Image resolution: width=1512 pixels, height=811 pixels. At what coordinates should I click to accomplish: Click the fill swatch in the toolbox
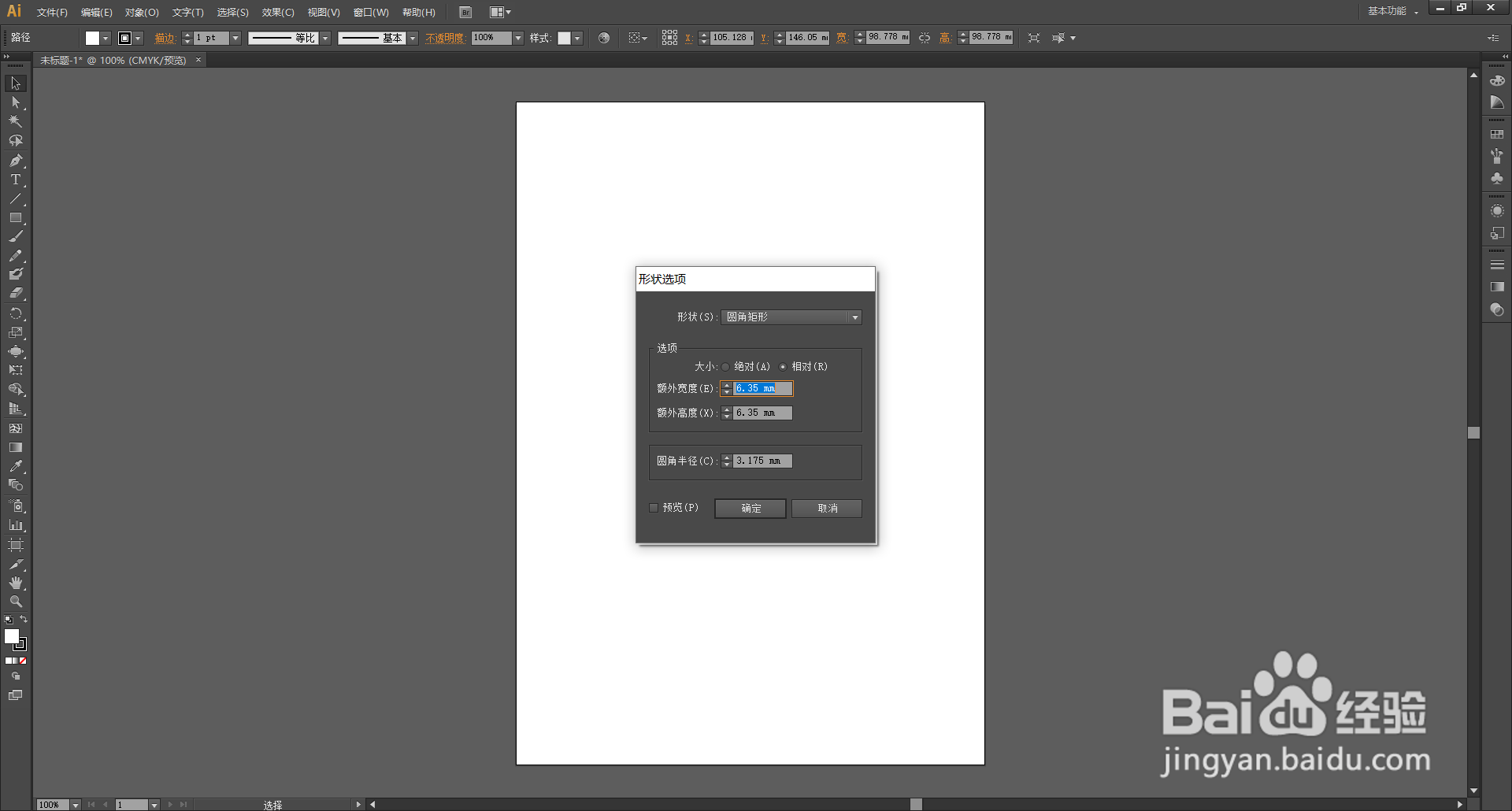click(x=12, y=636)
